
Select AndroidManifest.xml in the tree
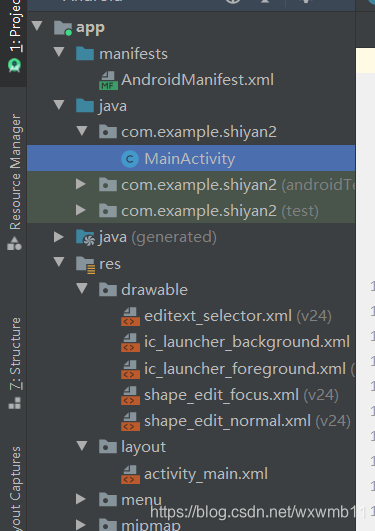pos(197,80)
